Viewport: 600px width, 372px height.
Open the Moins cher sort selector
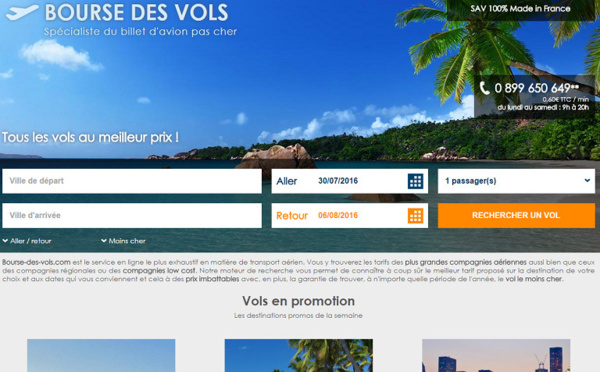[x=123, y=241]
